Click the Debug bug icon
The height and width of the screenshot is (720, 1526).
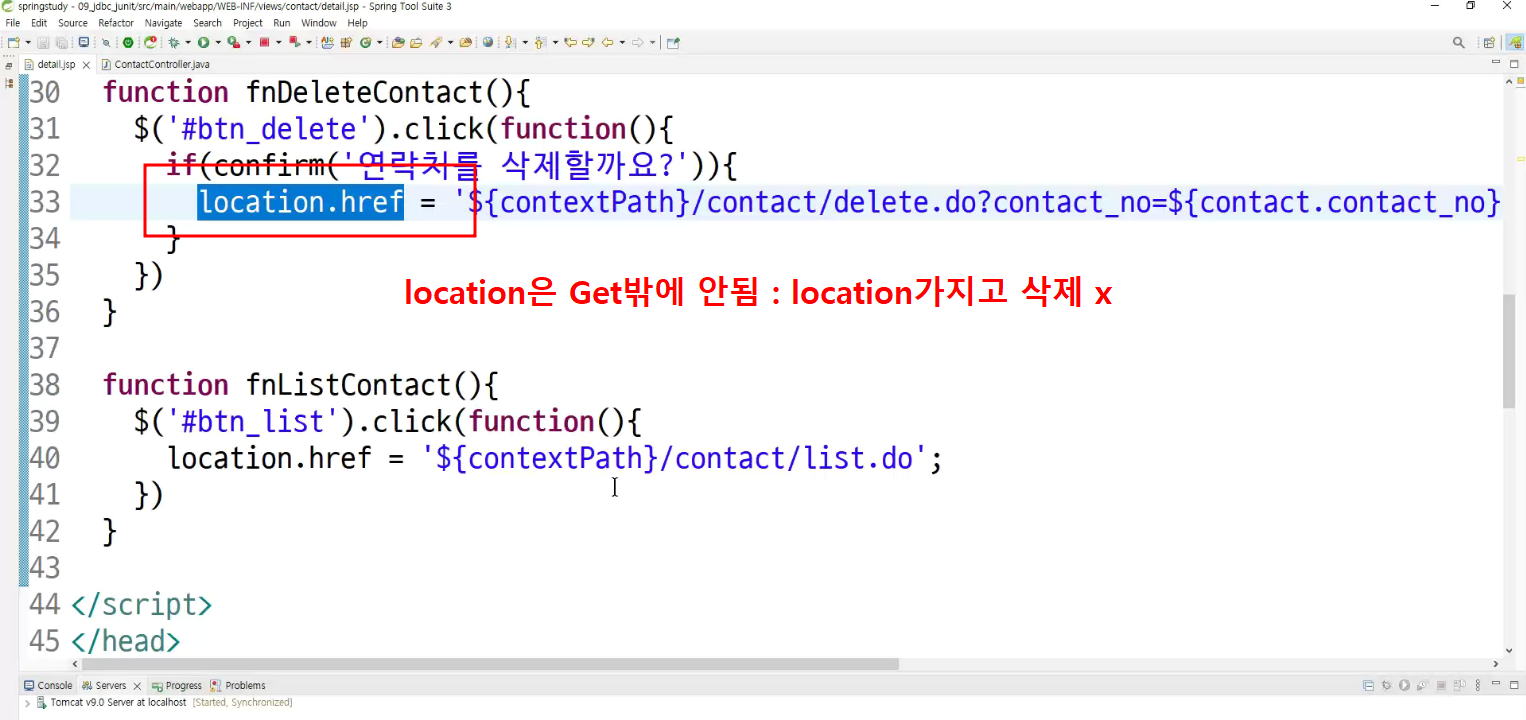coord(174,42)
